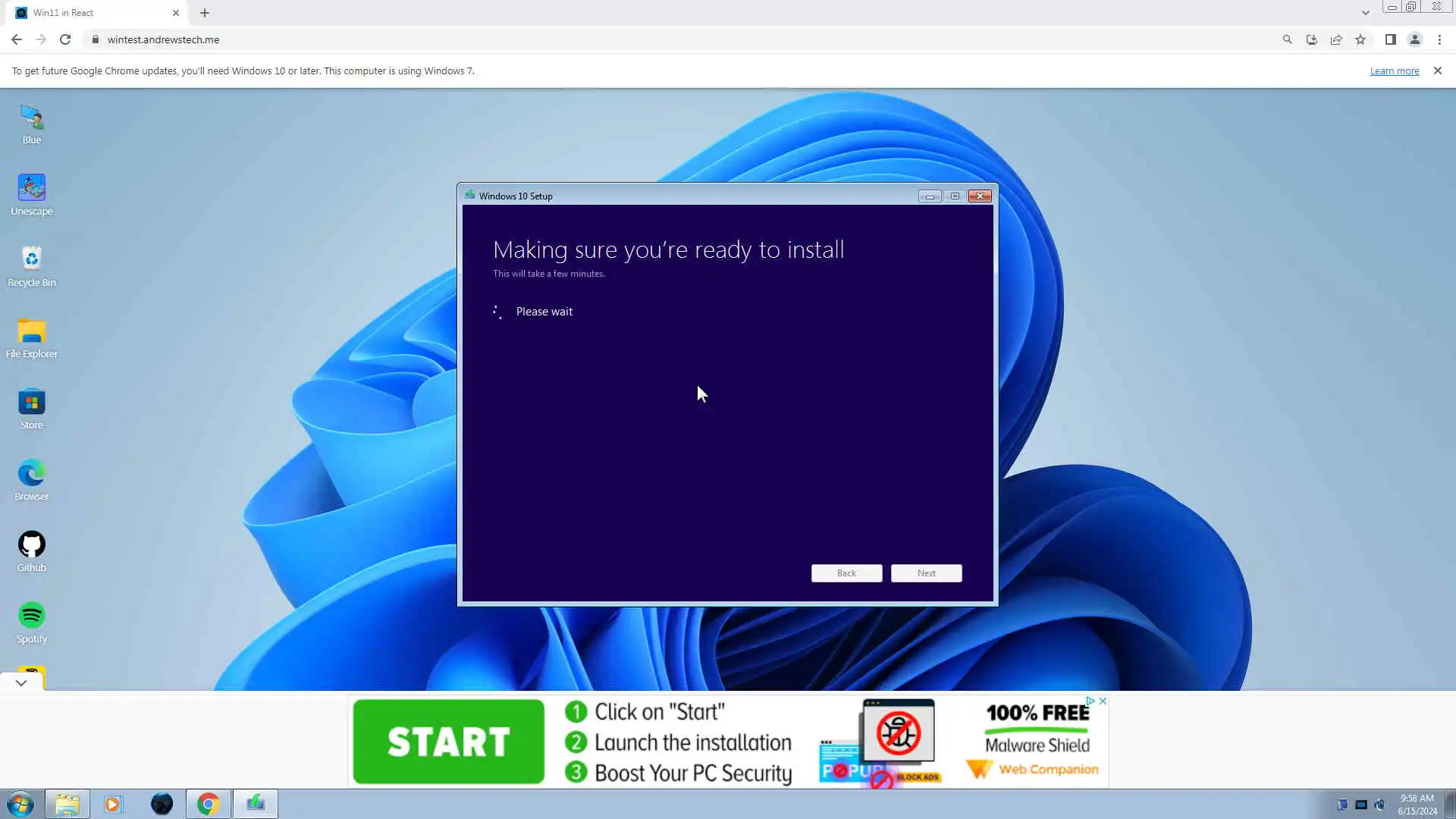Open the Store desktop icon

coord(31,402)
